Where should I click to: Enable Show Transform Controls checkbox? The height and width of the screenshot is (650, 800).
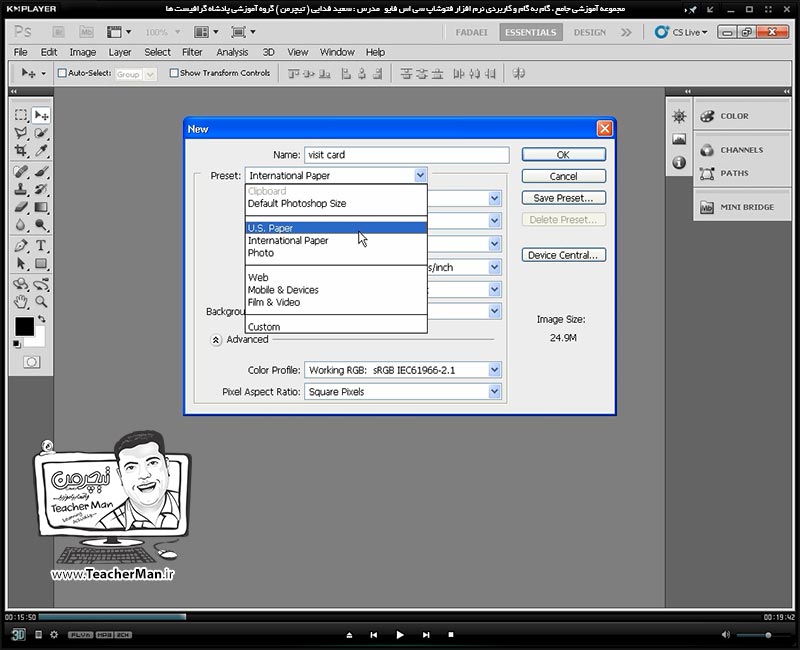click(174, 73)
